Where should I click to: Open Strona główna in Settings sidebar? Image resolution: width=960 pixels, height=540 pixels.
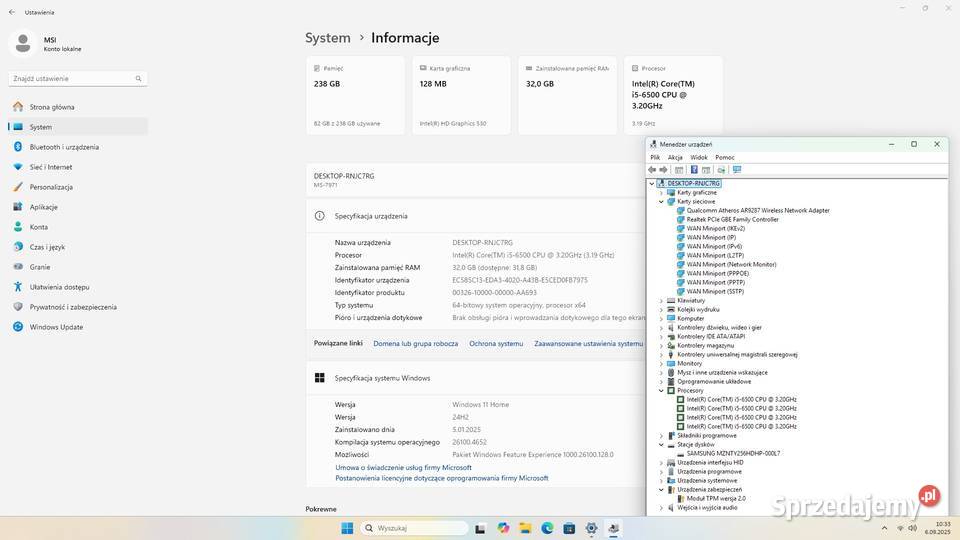(78, 107)
